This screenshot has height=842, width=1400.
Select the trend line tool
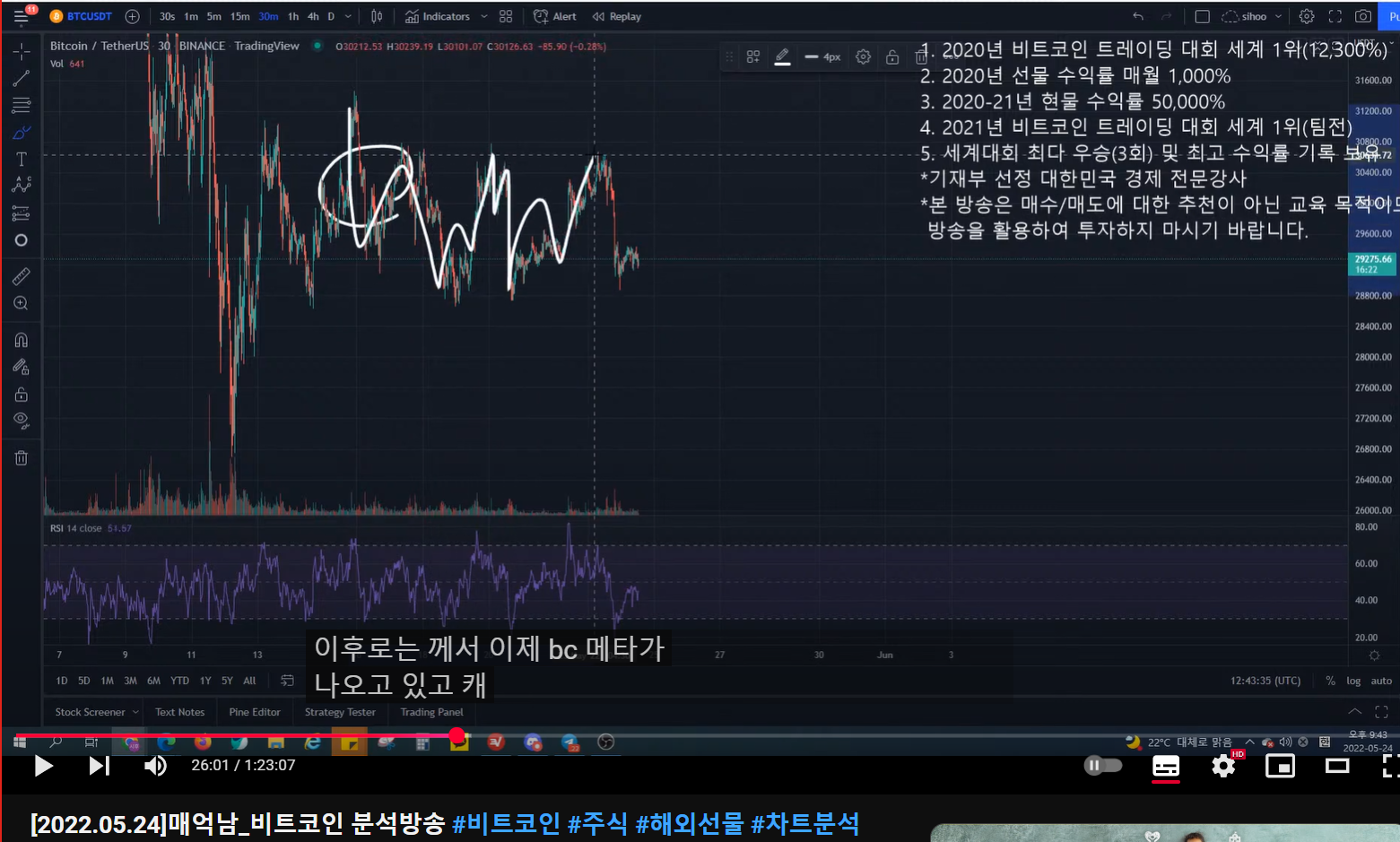tap(22, 79)
